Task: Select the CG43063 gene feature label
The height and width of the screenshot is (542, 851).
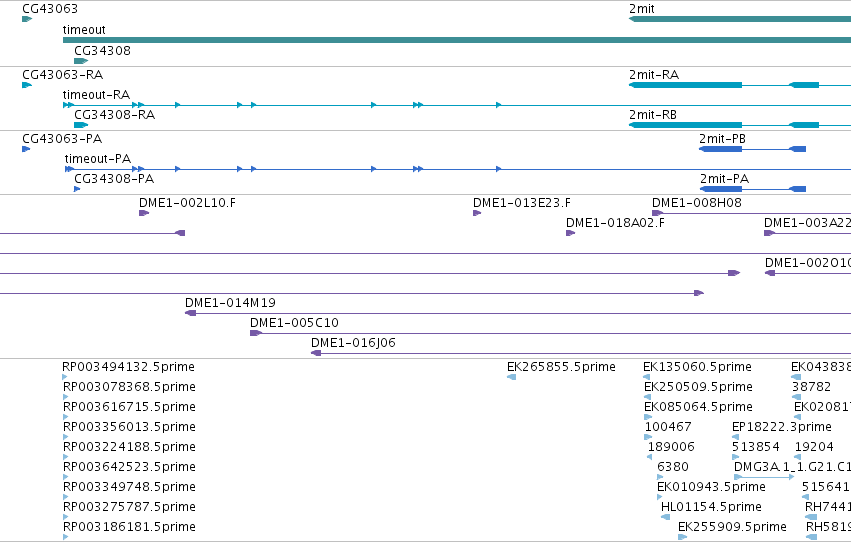Action: pyautogui.click(x=50, y=9)
